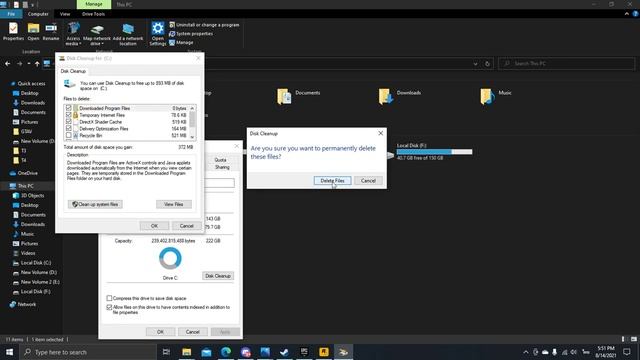Click the View Files button
The width and height of the screenshot is (640, 360).
pos(173,204)
